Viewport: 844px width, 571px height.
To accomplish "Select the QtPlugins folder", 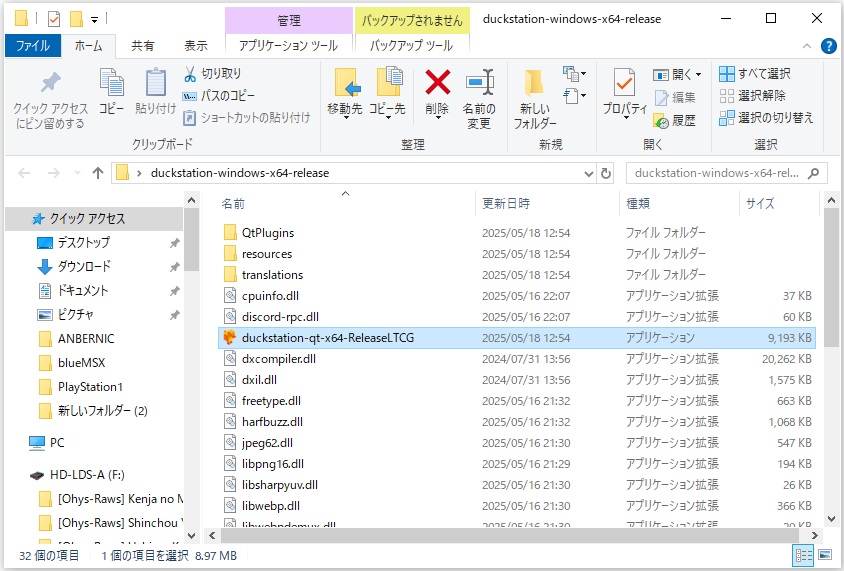I will (268, 232).
